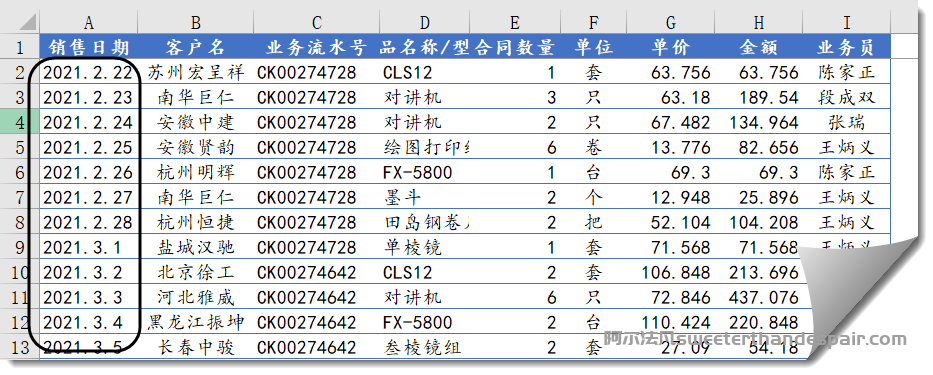This screenshot has height=375, width=933.
Task: Select column H header
Action: click(759, 23)
